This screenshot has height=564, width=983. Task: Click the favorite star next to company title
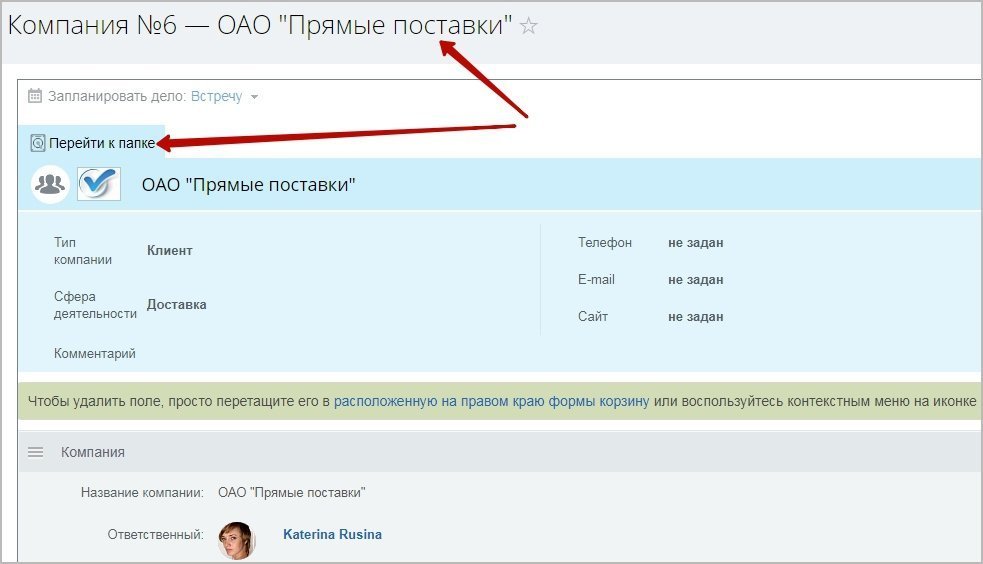529,27
